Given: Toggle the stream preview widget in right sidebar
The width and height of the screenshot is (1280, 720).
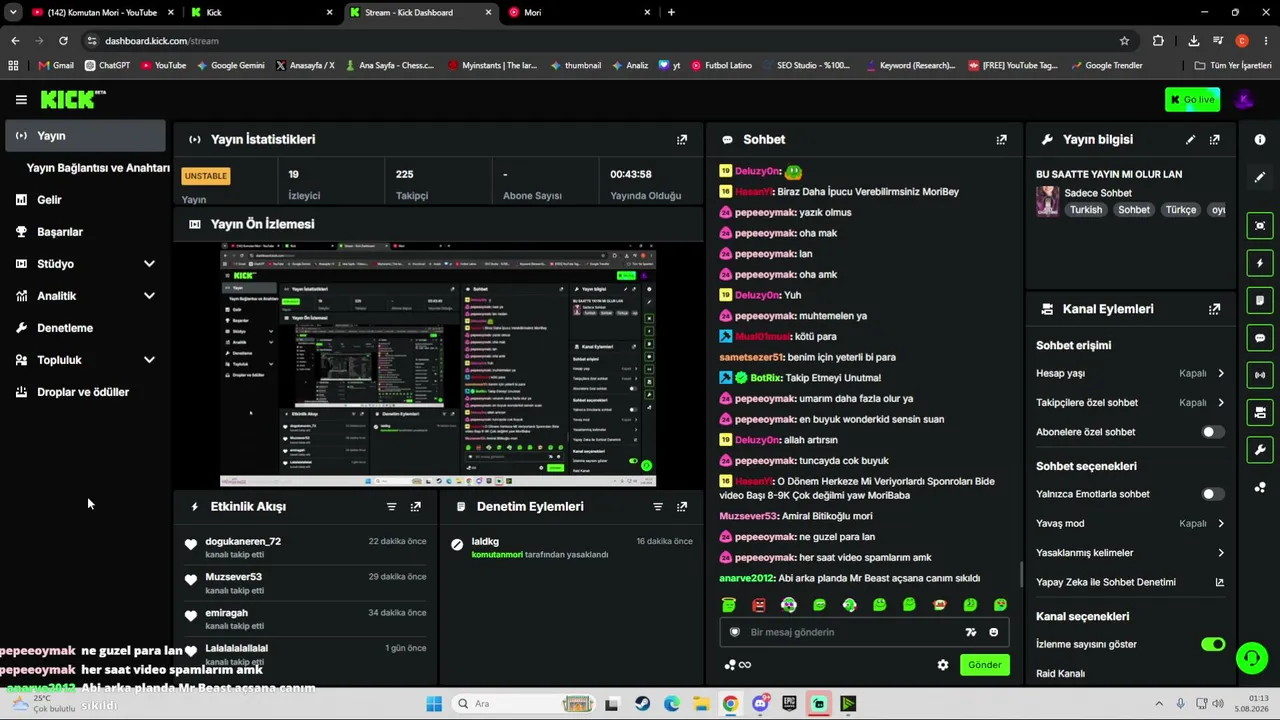Looking at the screenshot, I should pyautogui.click(x=1260, y=226).
